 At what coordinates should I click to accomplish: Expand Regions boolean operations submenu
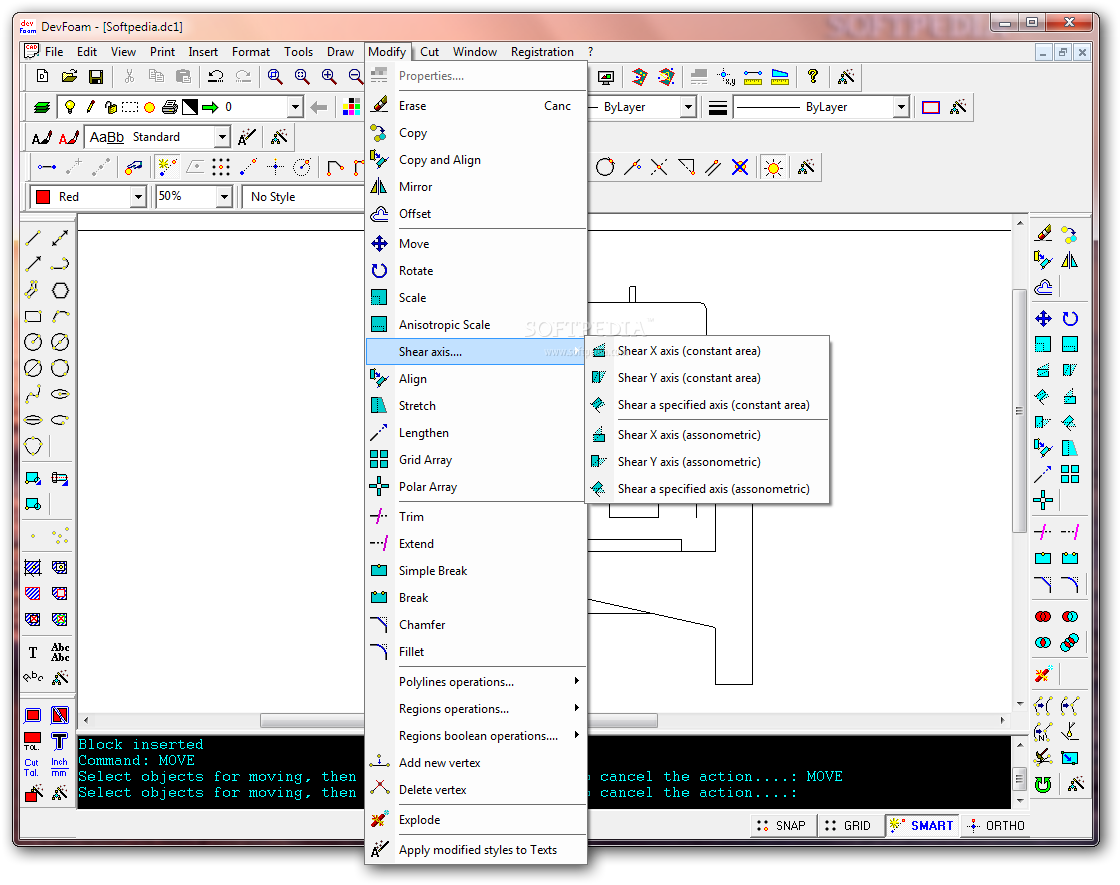point(476,736)
